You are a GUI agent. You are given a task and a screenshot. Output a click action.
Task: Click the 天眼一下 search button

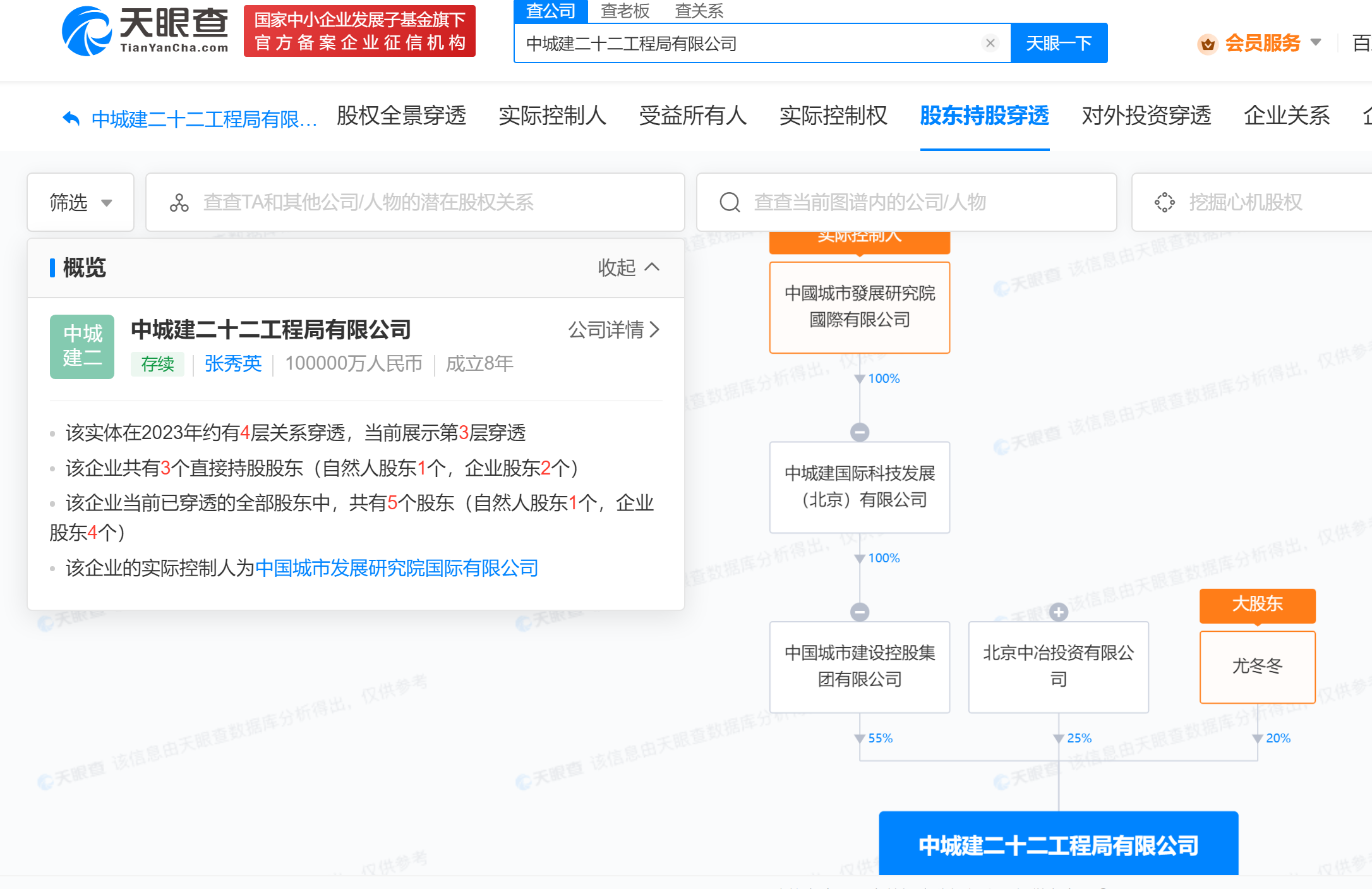[1059, 43]
